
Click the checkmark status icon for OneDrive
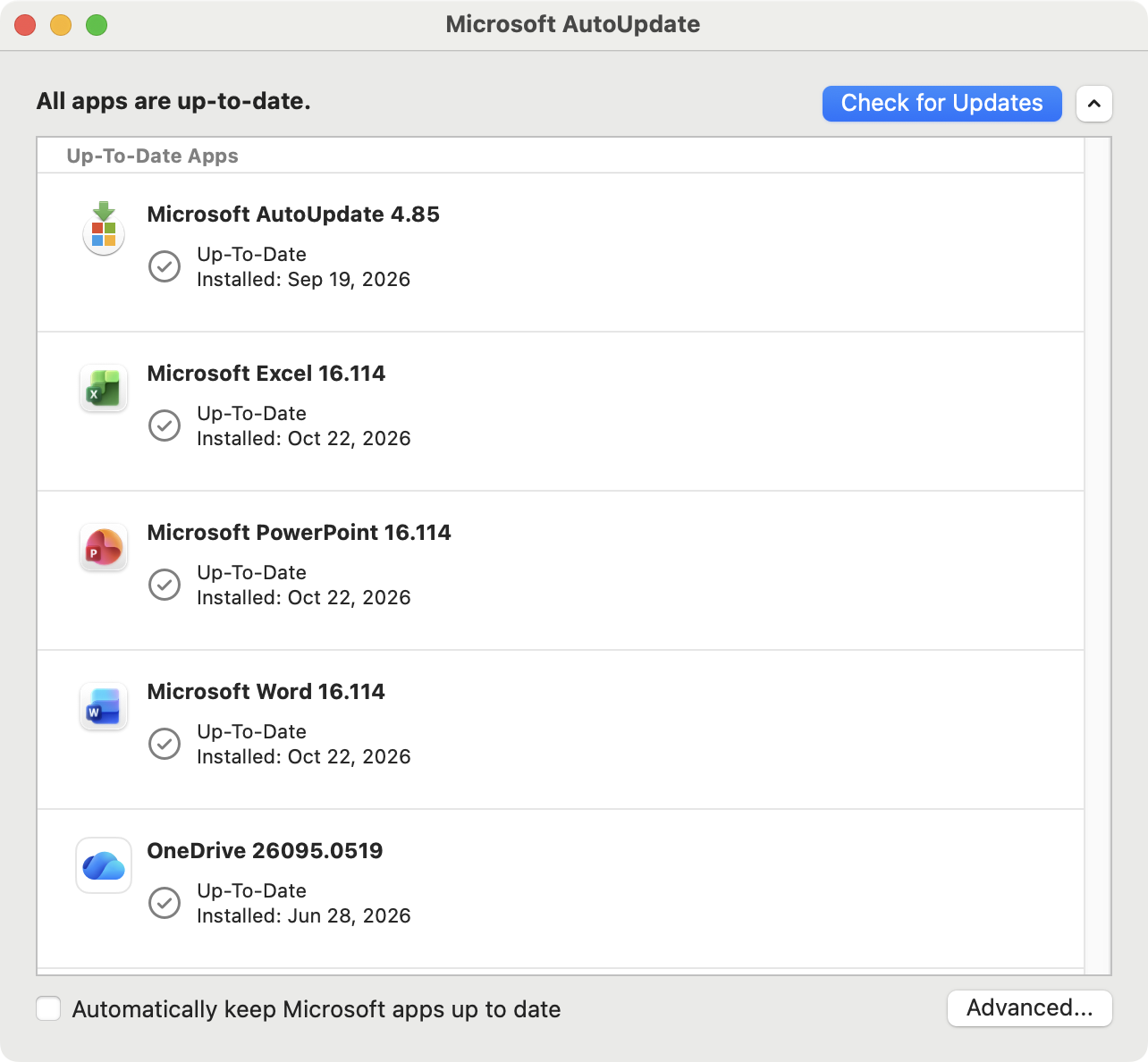pos(165,903)
